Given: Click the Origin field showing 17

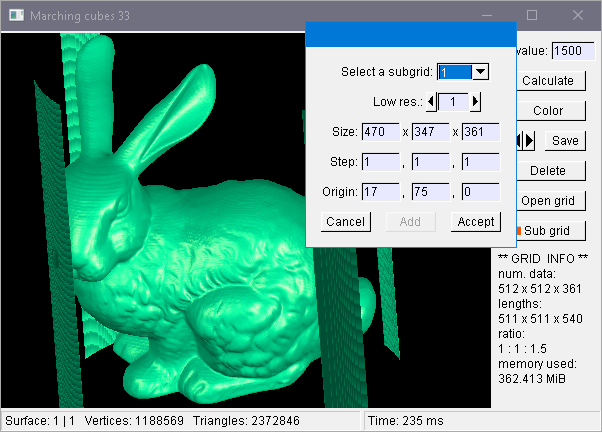Looking at the screenshot, I should pos(380,192).
